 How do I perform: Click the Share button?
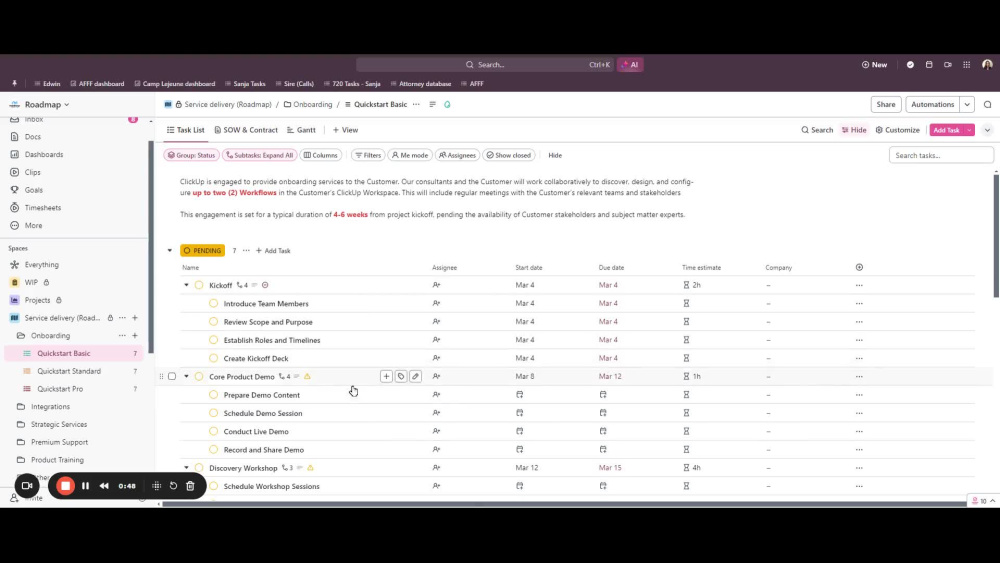885,105
